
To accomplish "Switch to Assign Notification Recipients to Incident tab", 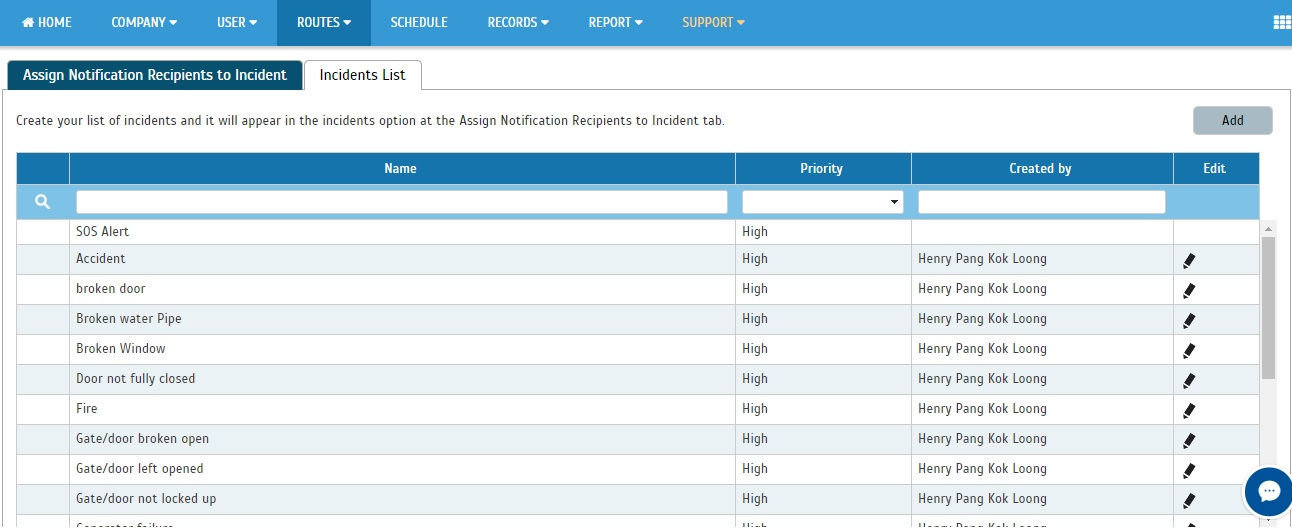I will (155, 75).
